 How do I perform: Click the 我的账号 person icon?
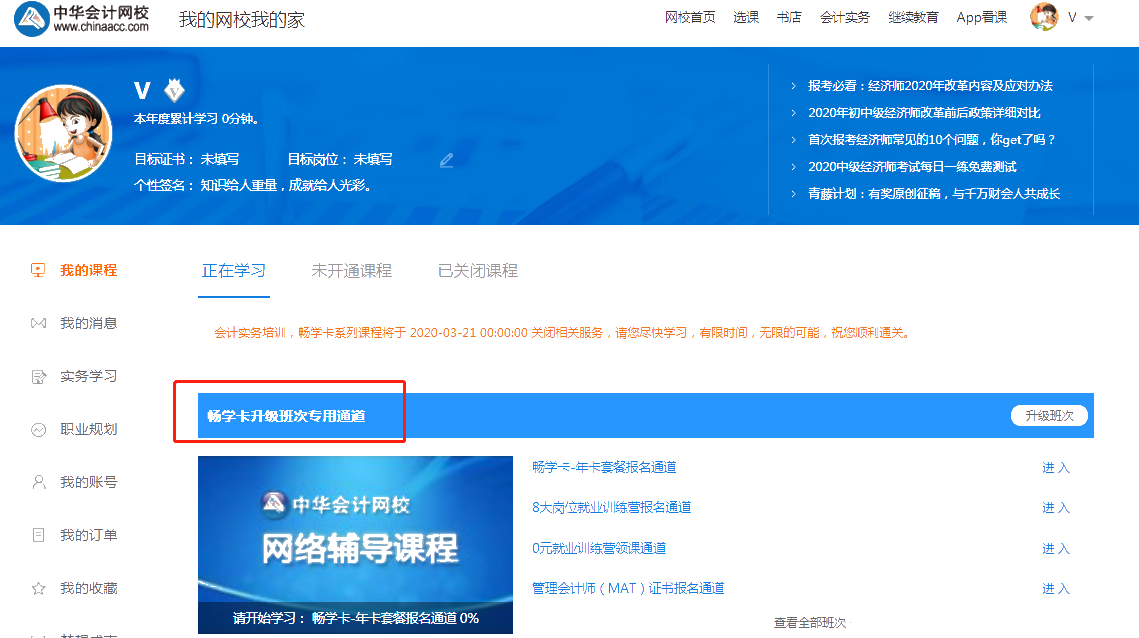pos(38,482)
